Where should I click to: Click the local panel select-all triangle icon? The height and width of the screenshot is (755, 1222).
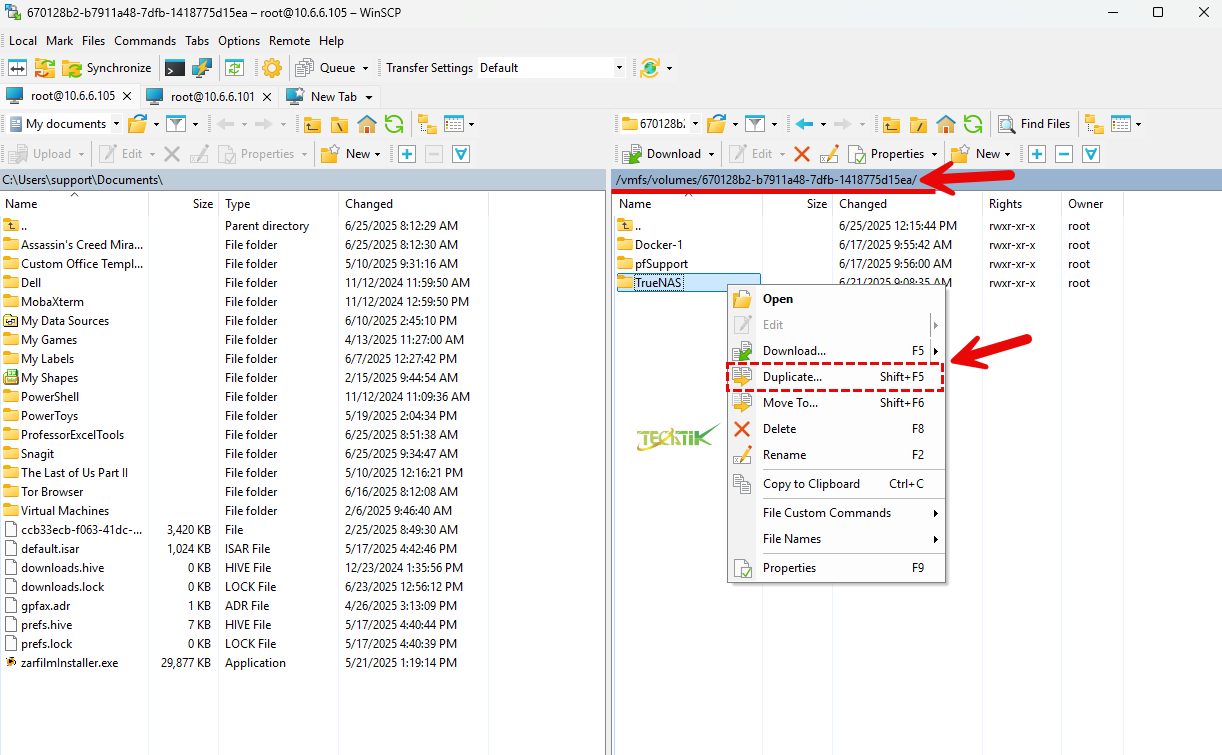click(x=460, y=154)
